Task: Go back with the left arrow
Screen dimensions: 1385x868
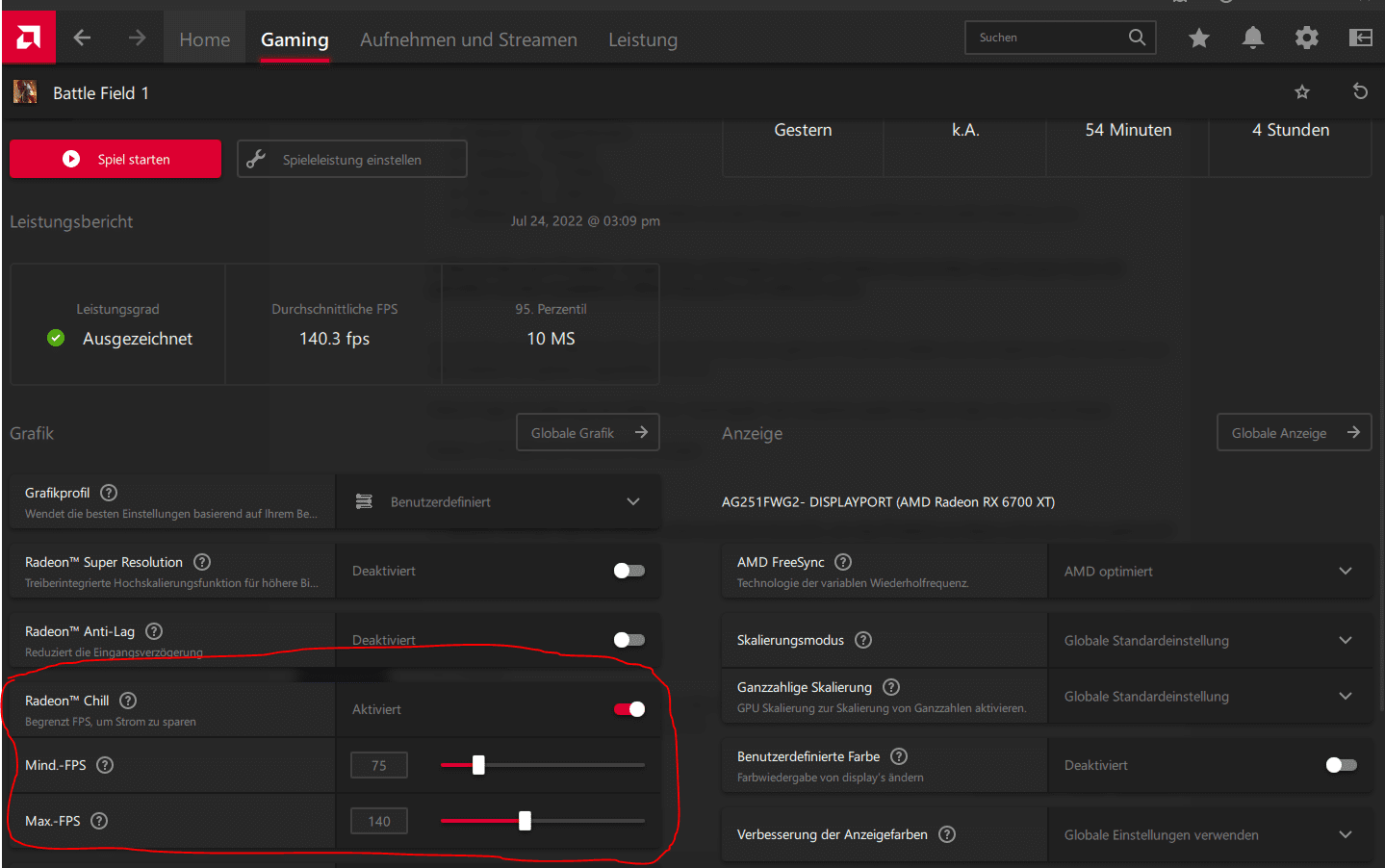Action: pyautogui.click(x=82, y=38)
